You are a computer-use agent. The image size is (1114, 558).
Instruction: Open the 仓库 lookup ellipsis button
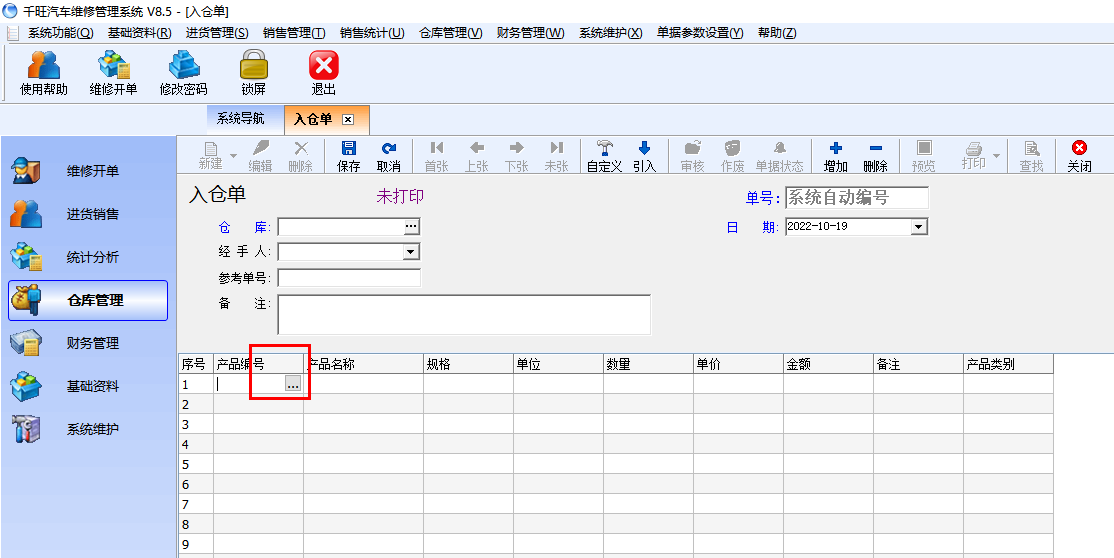tap(411, 227)
